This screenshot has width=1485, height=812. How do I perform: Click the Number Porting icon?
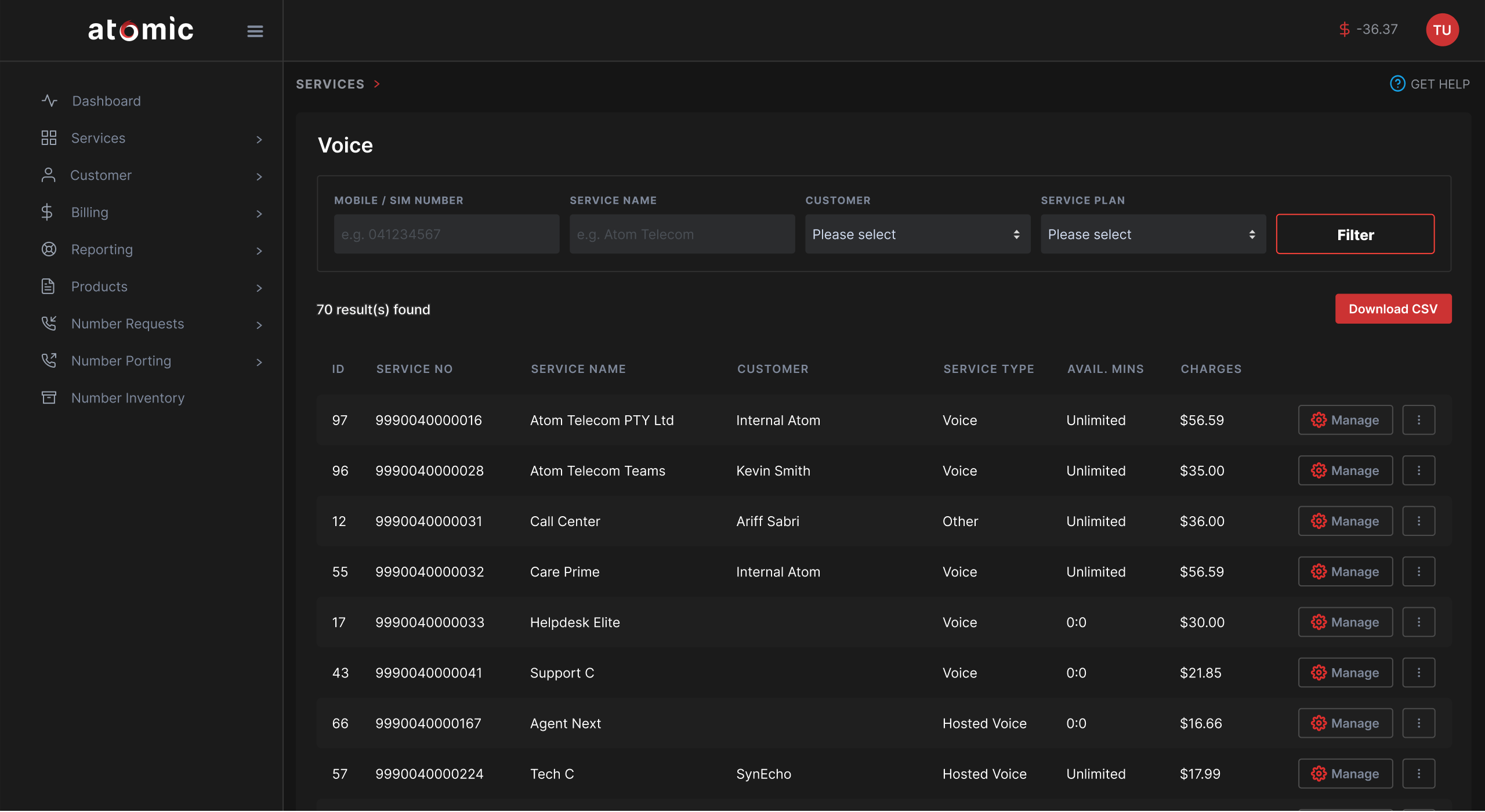click(x=49, y=360)
